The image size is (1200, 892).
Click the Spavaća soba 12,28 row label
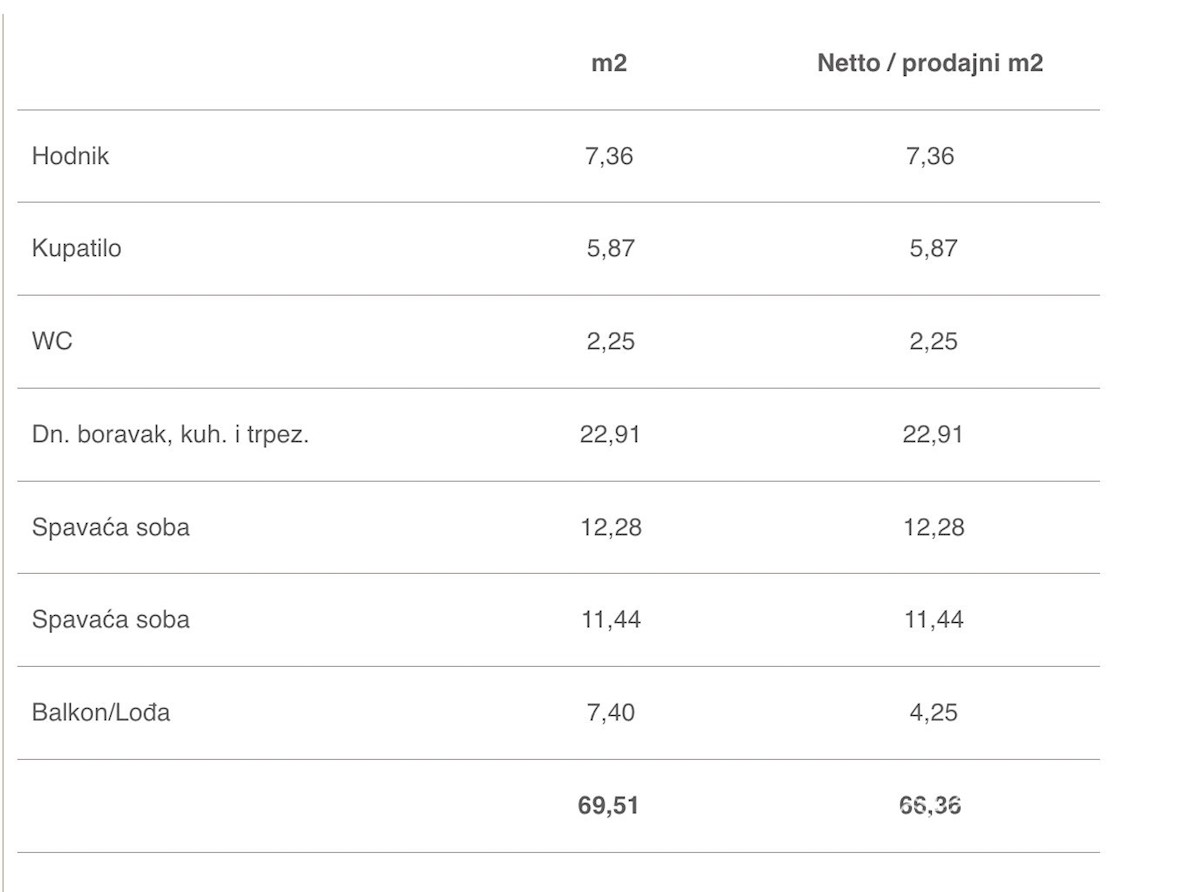coord(110,527)
